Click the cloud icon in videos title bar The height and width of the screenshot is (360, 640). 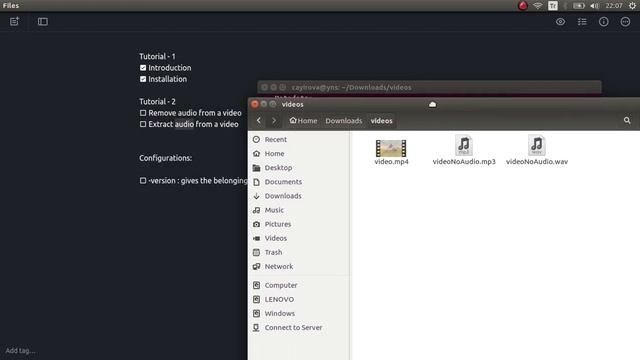click(x=432, y=104)
